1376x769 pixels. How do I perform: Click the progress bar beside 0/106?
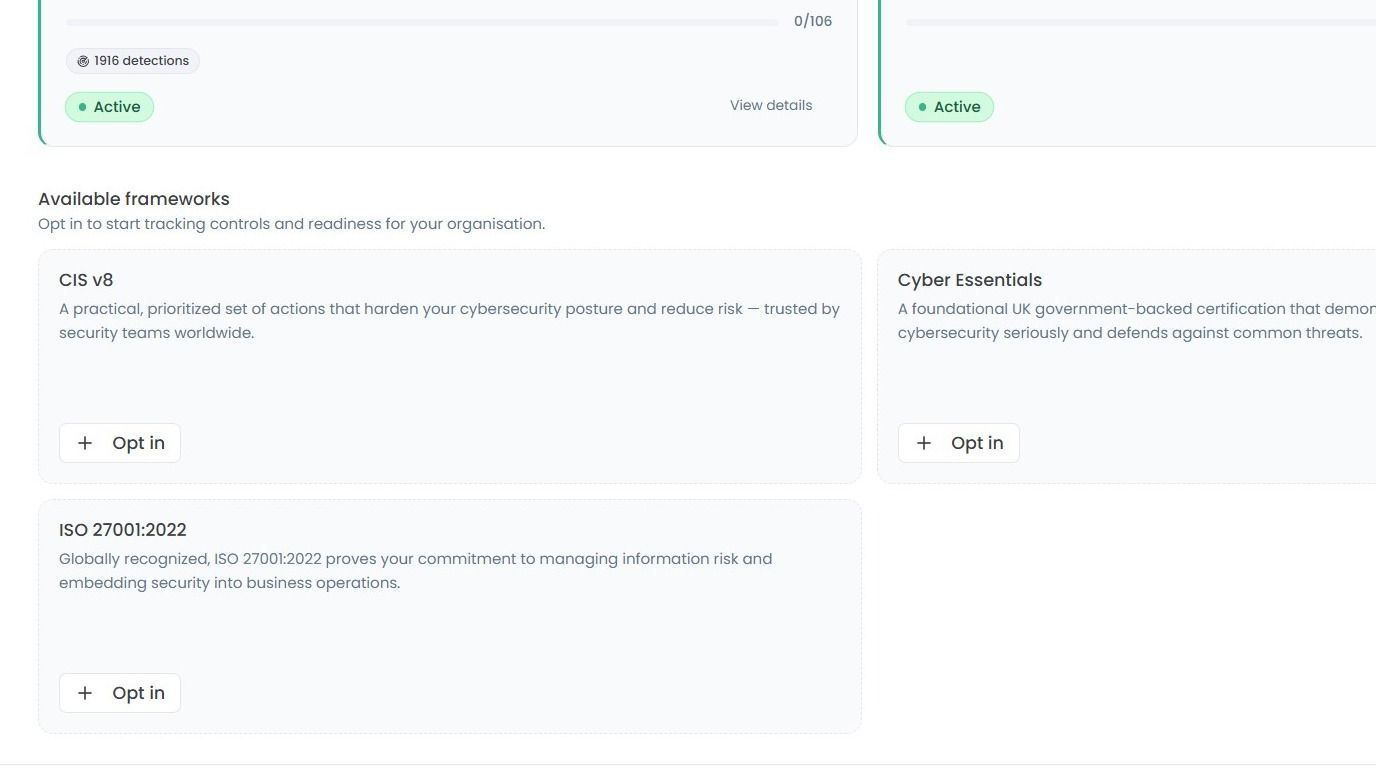[x=422, y=22]
